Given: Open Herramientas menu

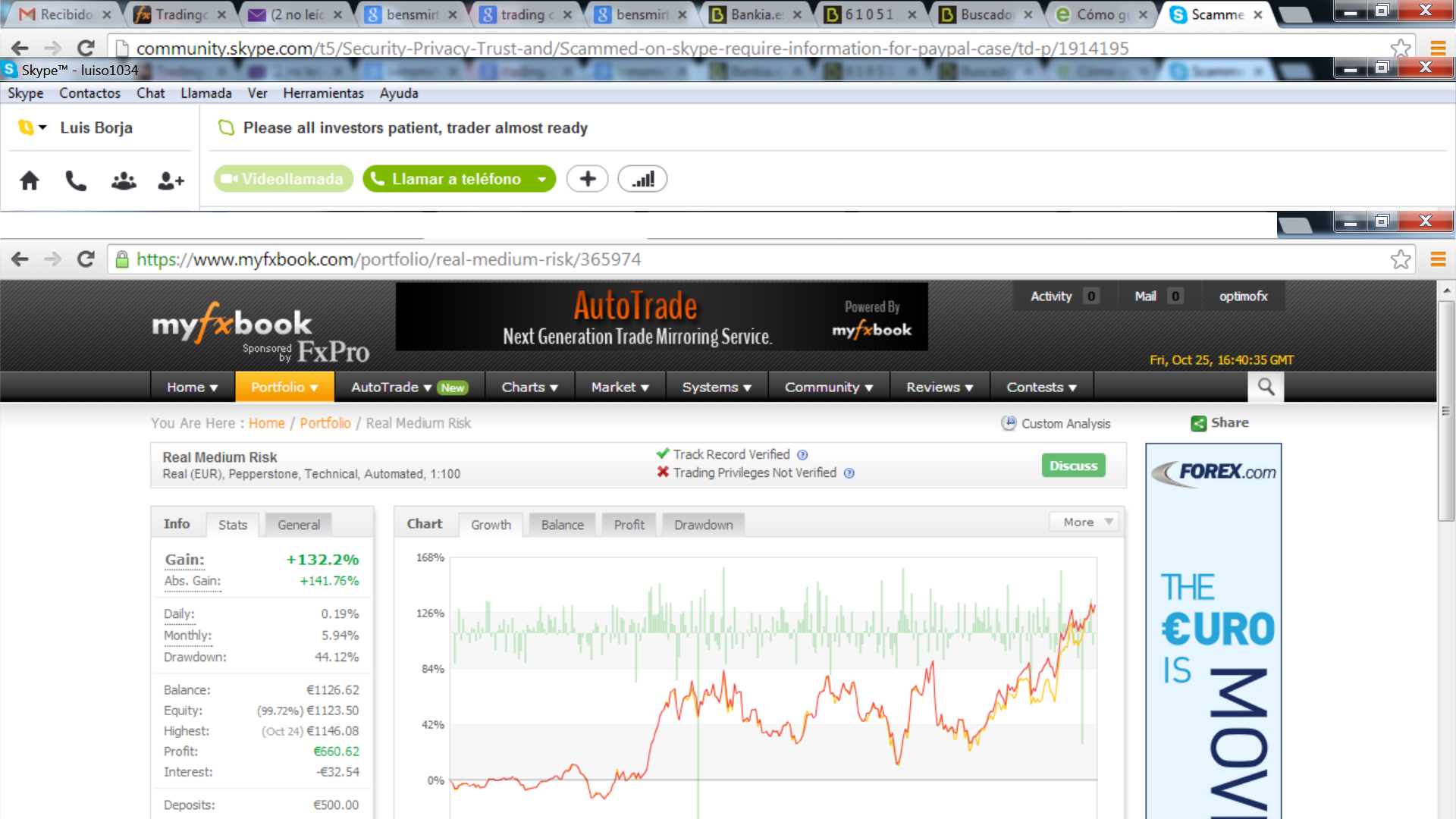Looking at the screenshot, I should tap(323, 93).
